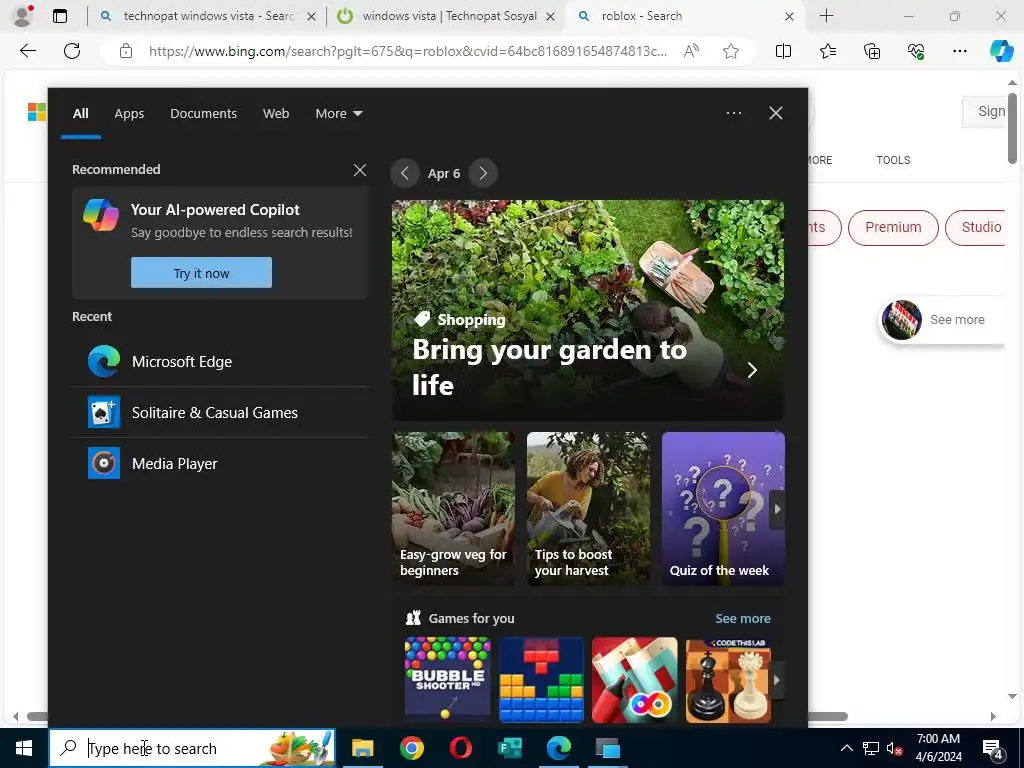Screen dimensions: 1024x768
Task: Open the notification center icon
Action: [x=993, y=749]
